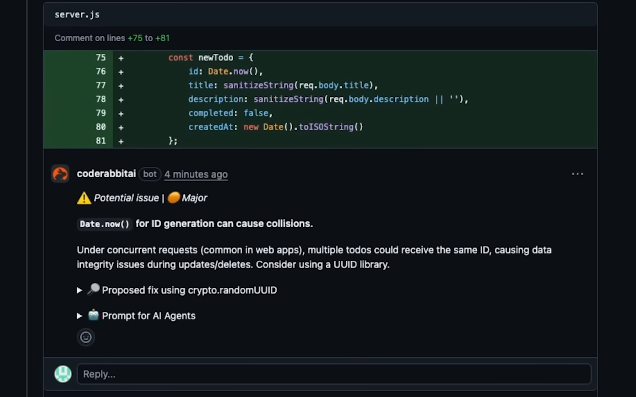Click line number 78 in the diff
This screenshot has height=397, width=636.
pos(101,99)
